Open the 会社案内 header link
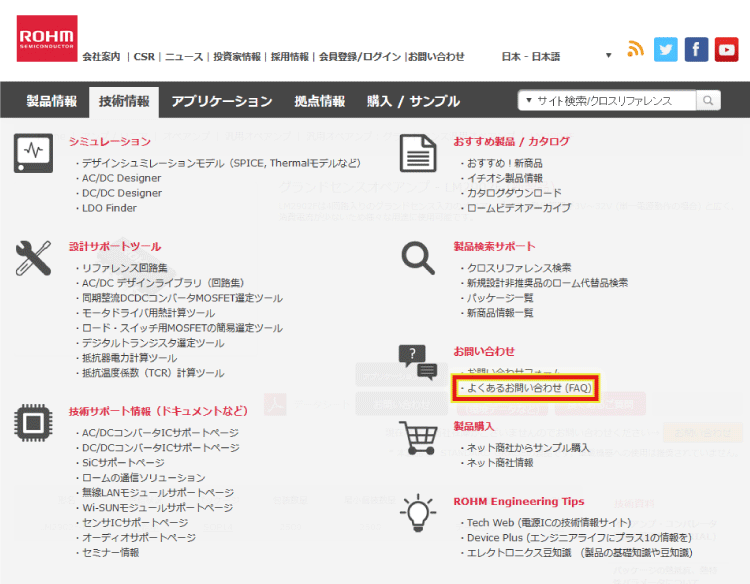Screen dimensions: 750x584 pos(101,56)
